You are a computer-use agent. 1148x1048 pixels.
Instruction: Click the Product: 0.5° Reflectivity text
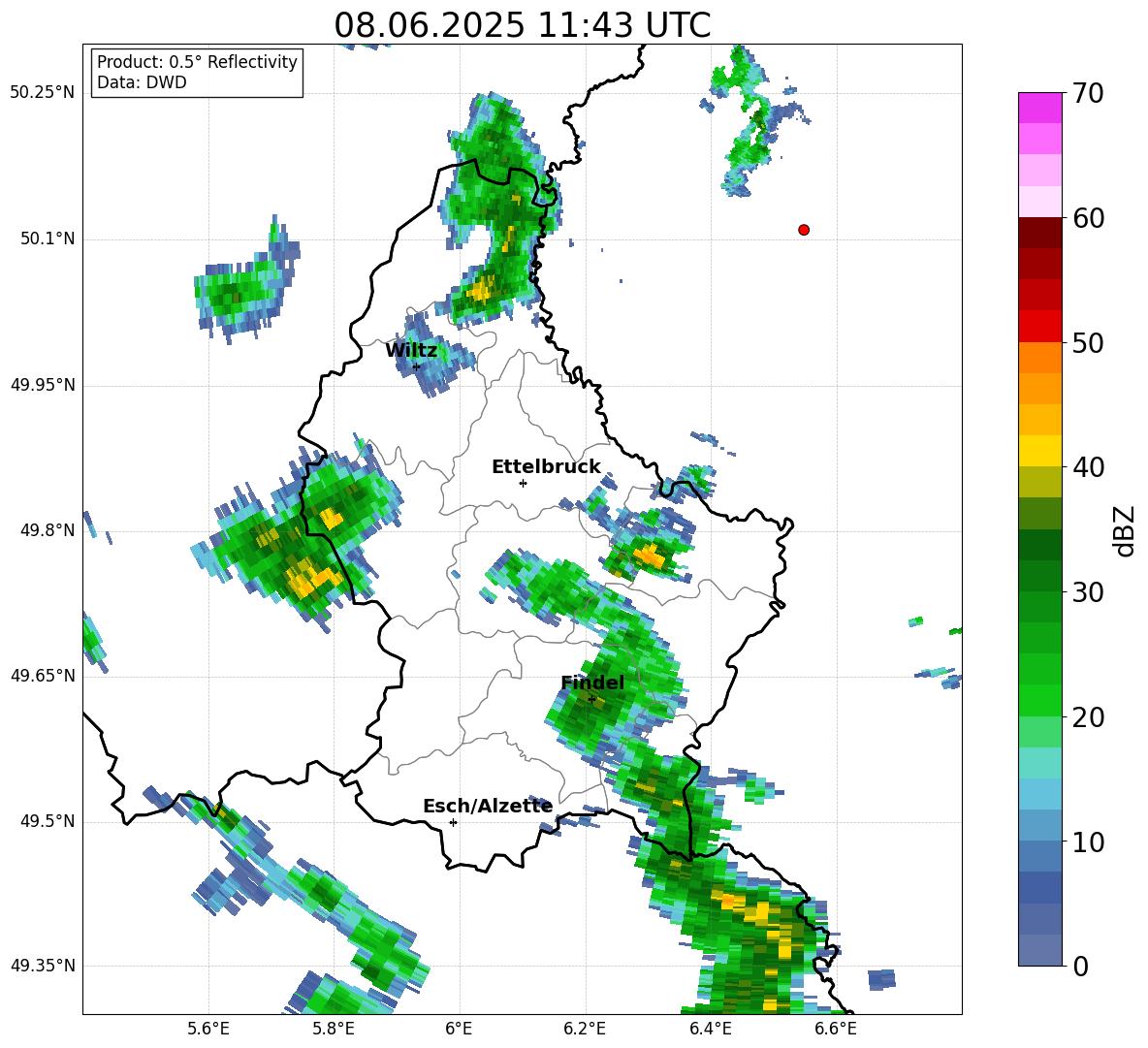pyautogui.click(x=197, y=61)
